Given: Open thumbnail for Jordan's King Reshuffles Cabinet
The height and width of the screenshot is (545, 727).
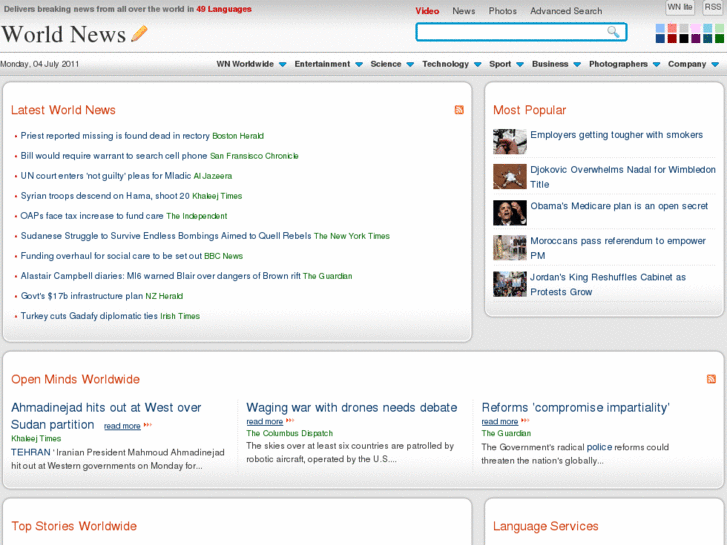Looking at the screenshot, I should [510, 284].
